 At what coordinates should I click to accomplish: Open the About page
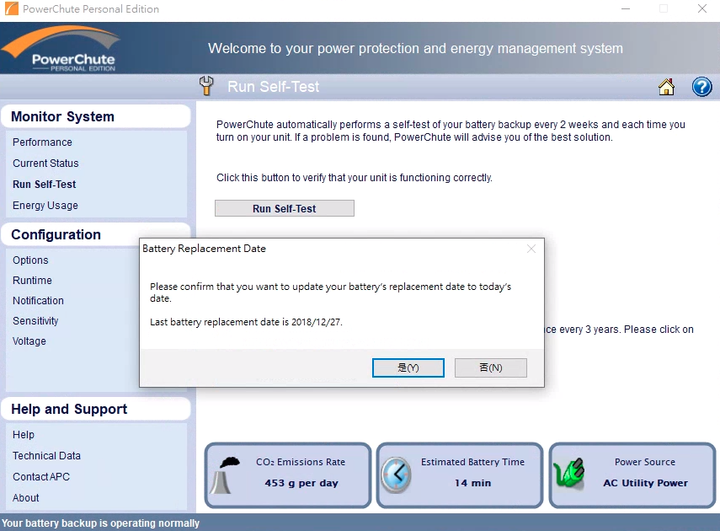26,498
